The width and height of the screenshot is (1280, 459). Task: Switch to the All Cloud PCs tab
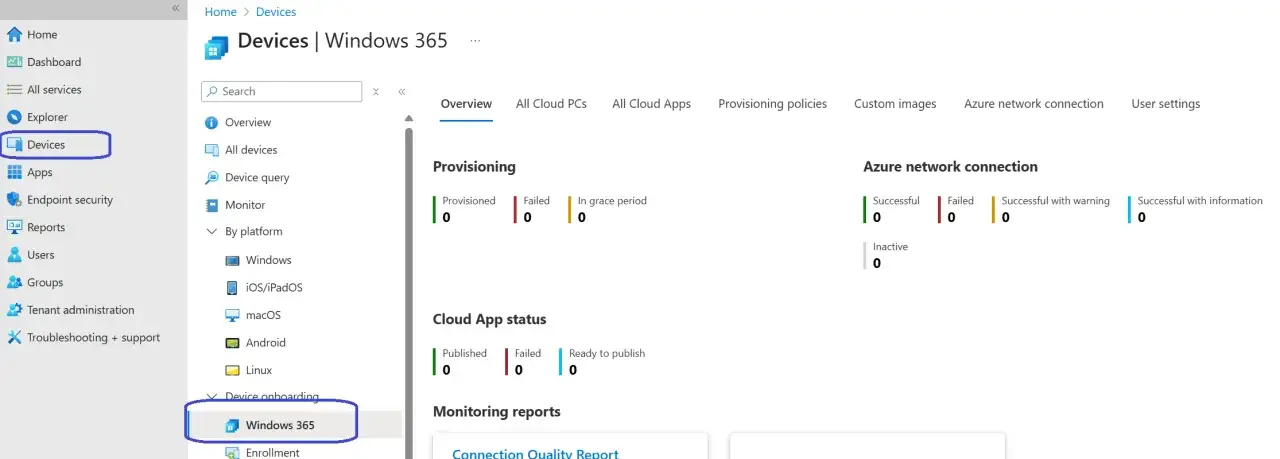551,104
